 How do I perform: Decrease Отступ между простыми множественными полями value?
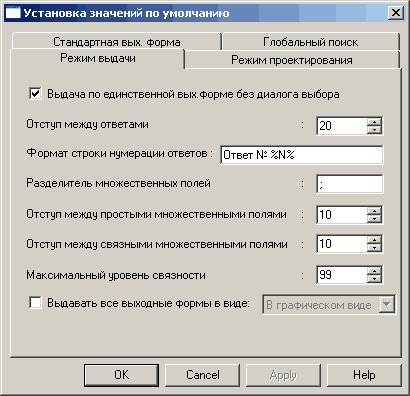pyautogui.click(x=374, y=219)
